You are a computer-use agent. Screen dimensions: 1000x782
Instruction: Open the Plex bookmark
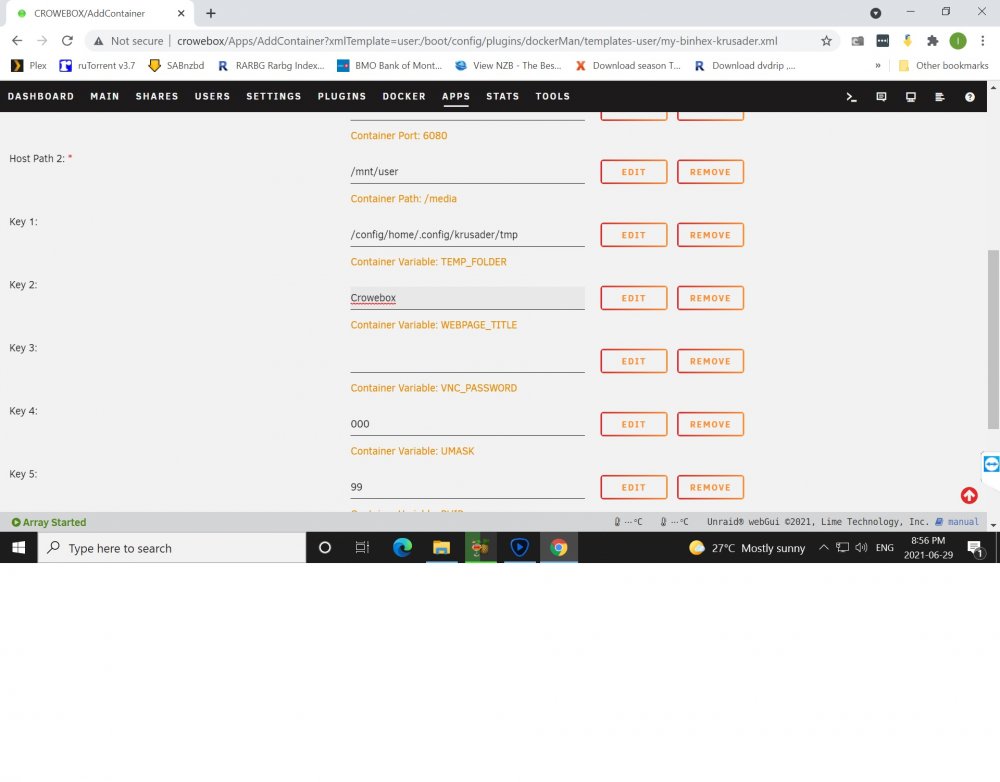[x=29, y=65]
